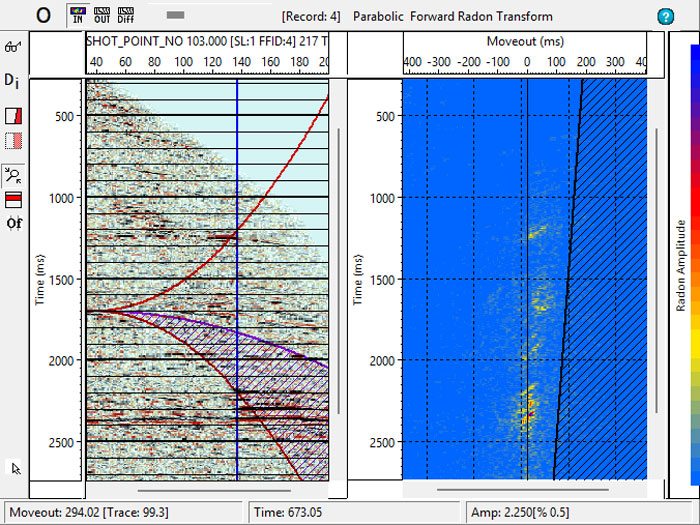Click the gray slider bar in top toolbar
The height and width of the screenshot is (525, 700).
tap(175, 15)
